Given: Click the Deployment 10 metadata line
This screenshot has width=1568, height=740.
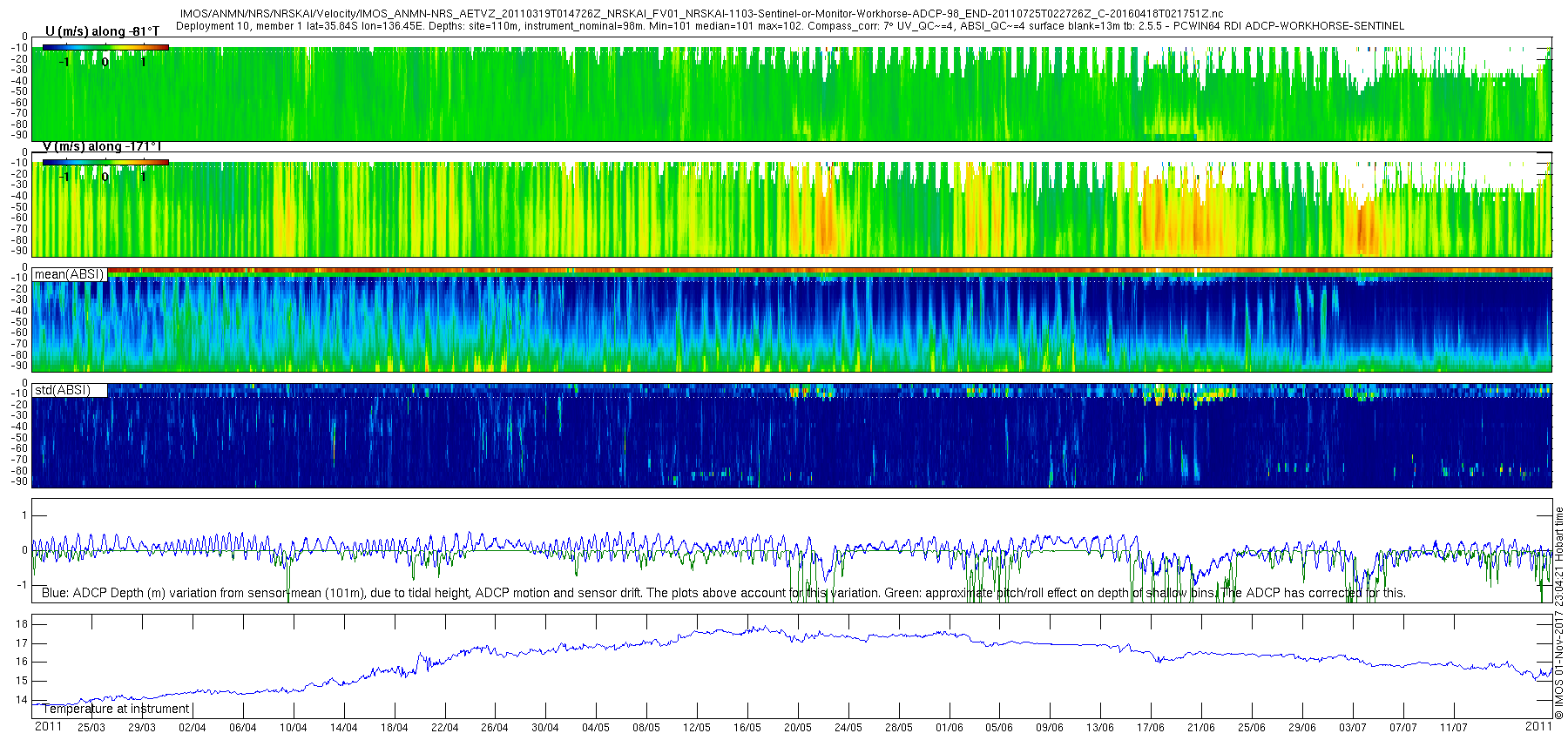Looking at the screenshot, I should click(789, 26).
